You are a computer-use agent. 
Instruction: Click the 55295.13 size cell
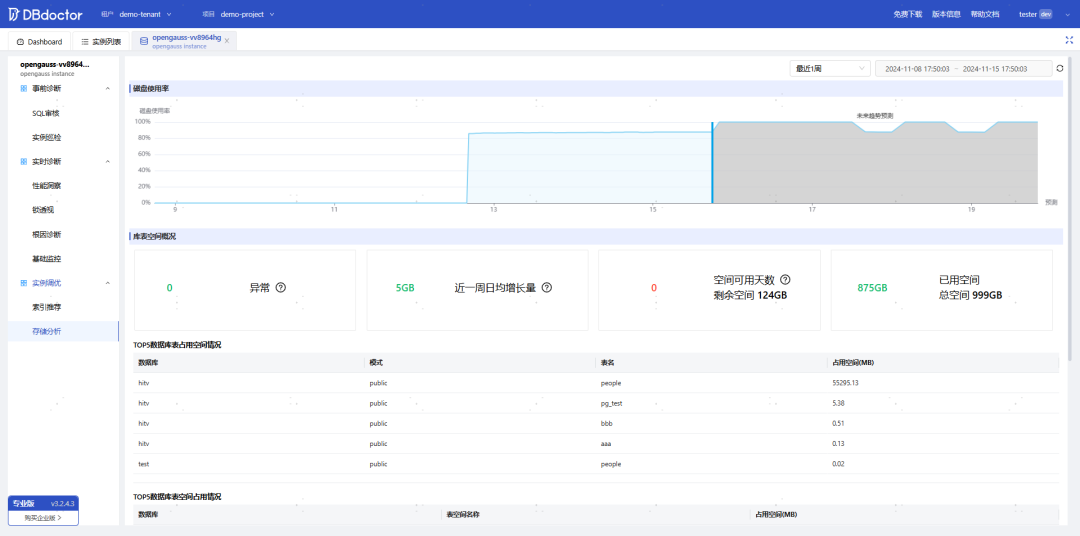point(845,382)
